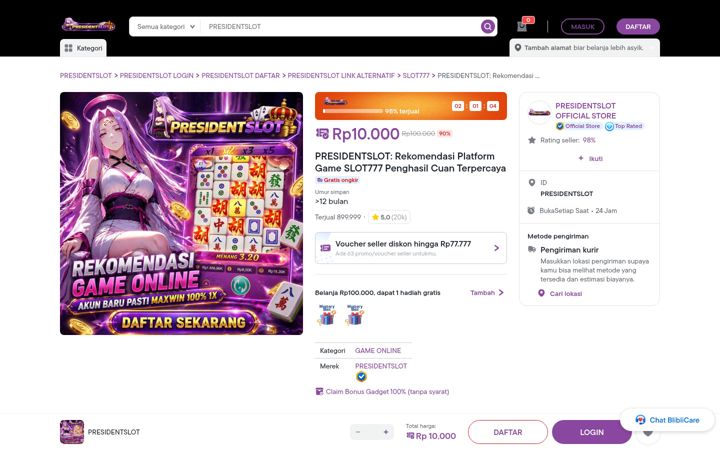The image size is (720, 450).
Task: Expand the voucher seller chevron
Action: pyautogui.click(x=496, y=248)
